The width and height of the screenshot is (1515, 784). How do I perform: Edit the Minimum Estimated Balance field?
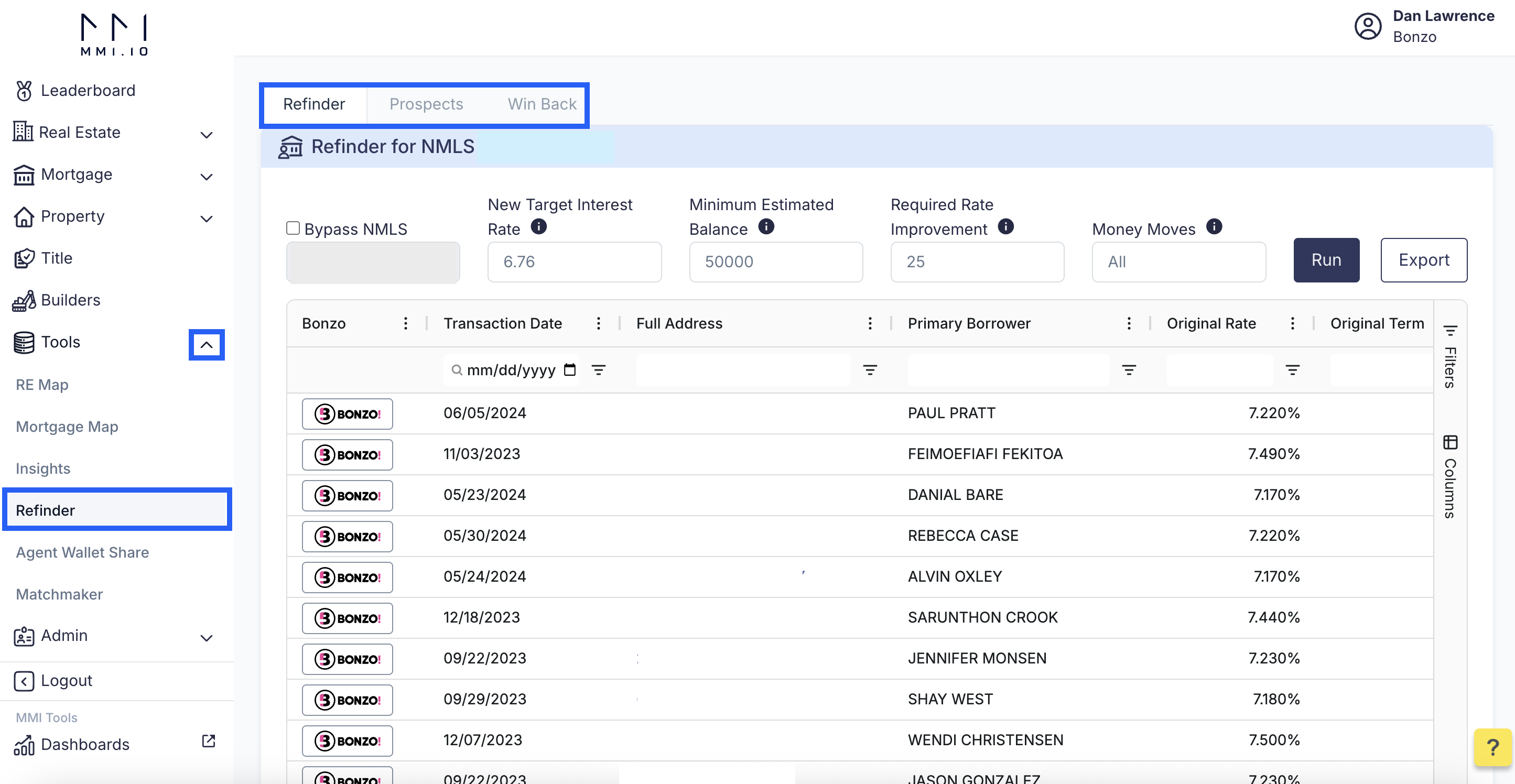[x=776, y=262]
